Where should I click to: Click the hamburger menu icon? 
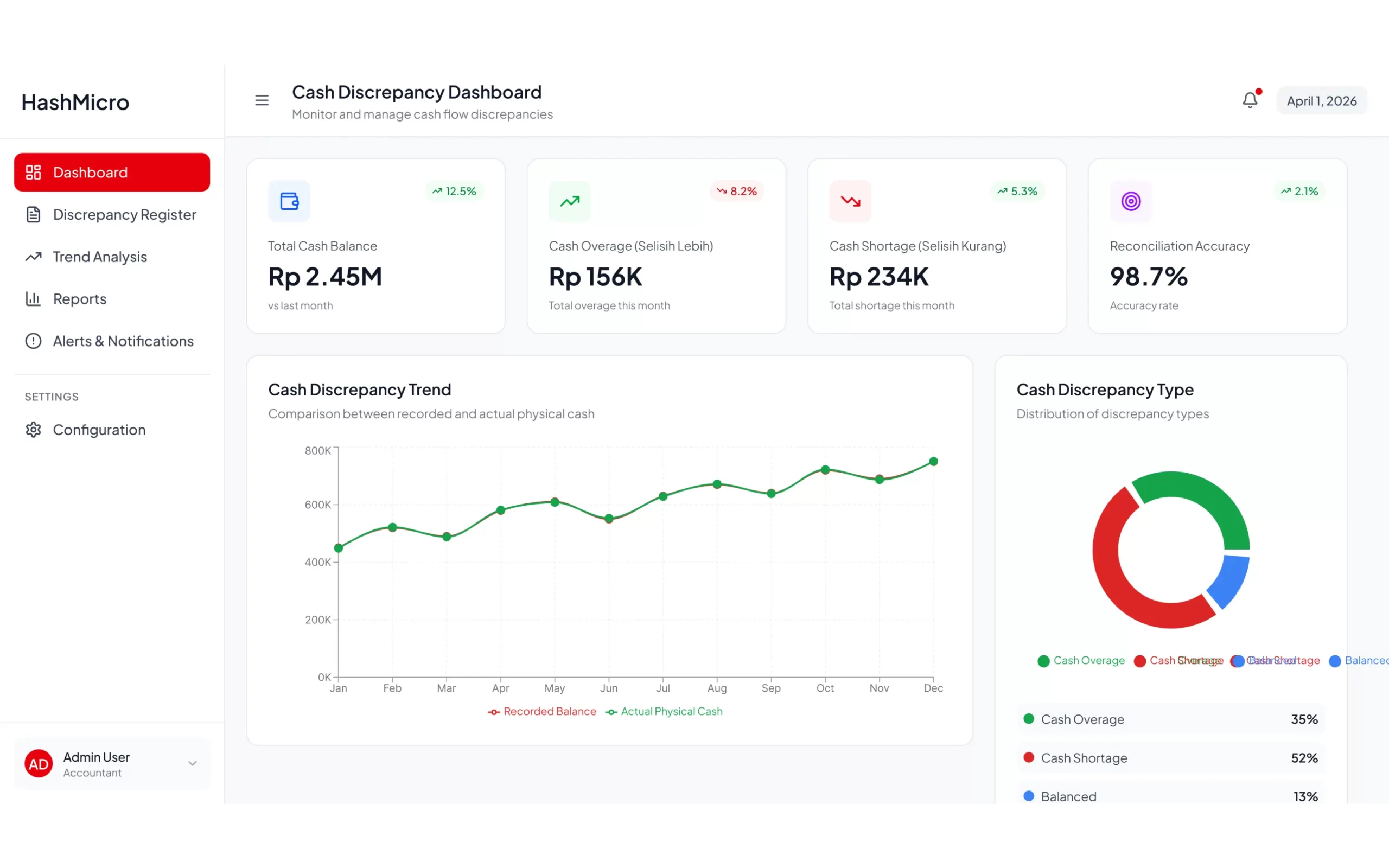click(262, 100)
